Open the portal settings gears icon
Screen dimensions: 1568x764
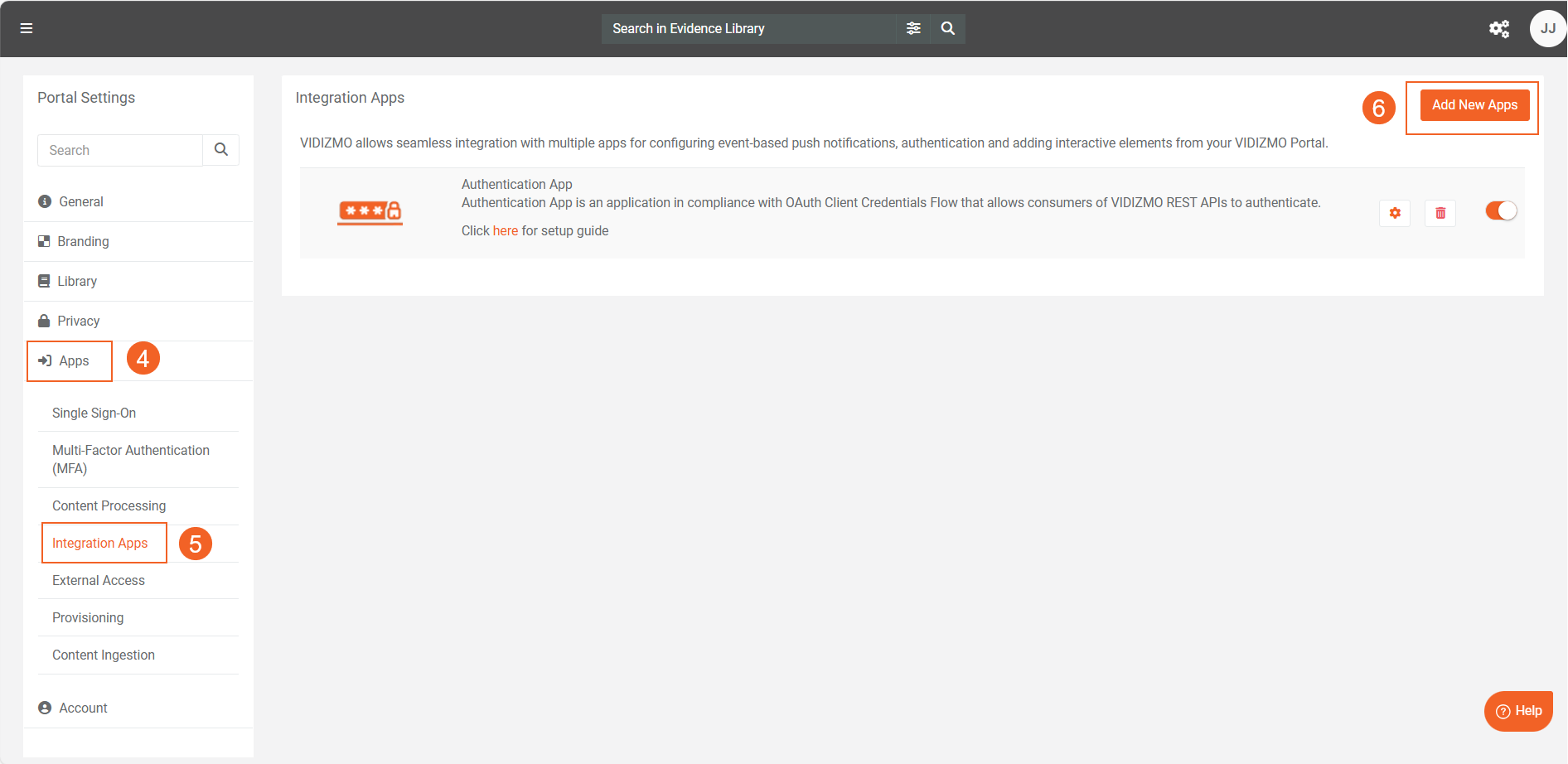pos(1498,29)
